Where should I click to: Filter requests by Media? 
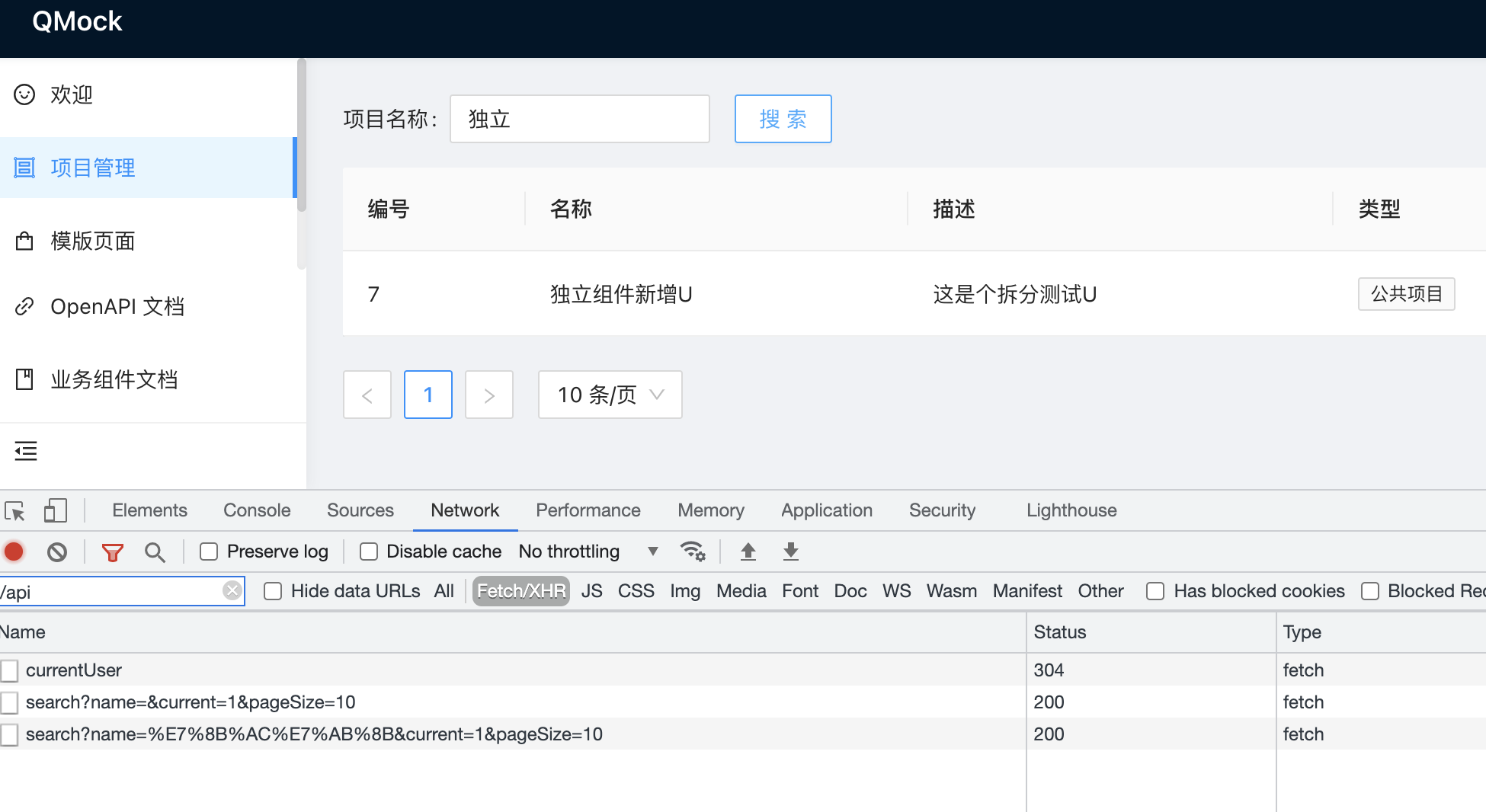741,591
